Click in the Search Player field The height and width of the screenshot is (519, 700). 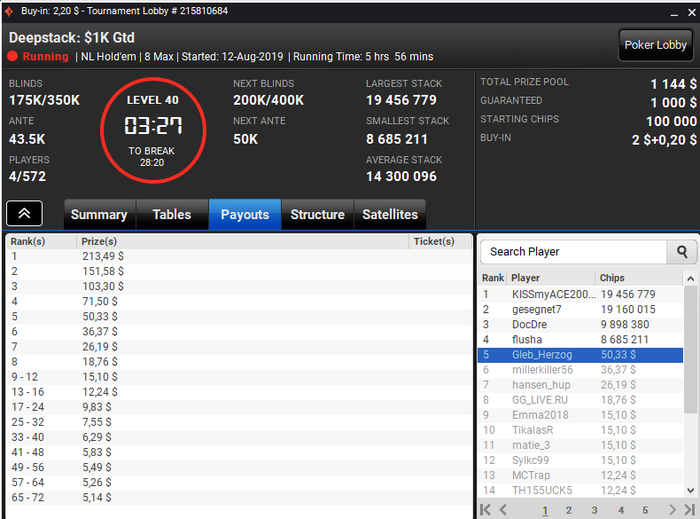click(573, 252)
